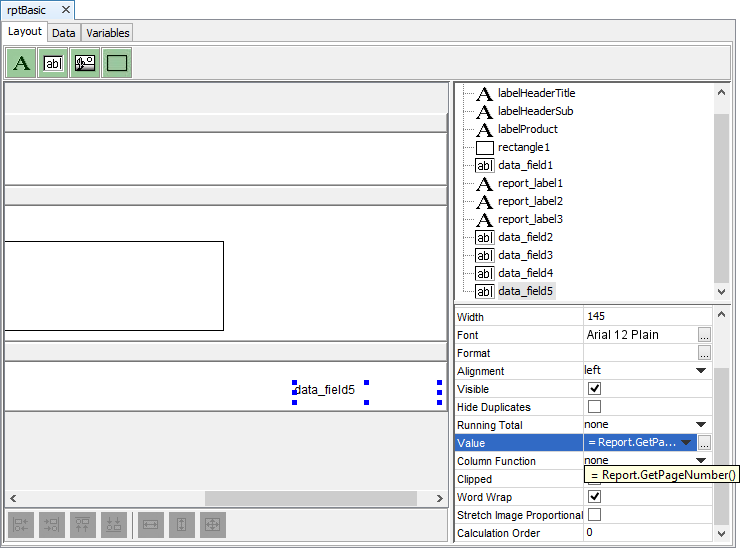Click the Format ellipsis button
The height and width of the screenshot is (548, 740).
pos(704,353)
